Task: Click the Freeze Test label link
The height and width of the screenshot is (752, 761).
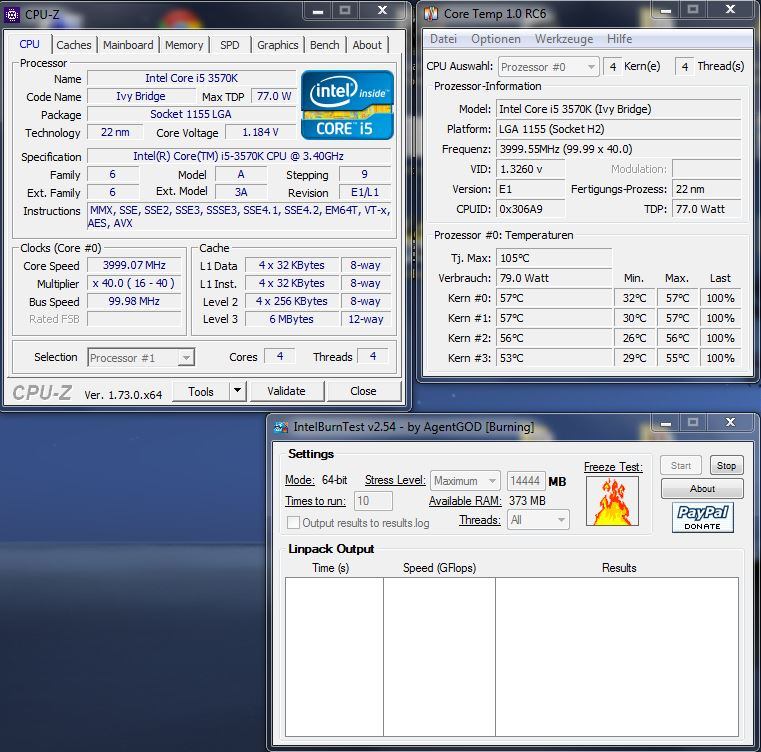Action: click(x=613, y=467)
